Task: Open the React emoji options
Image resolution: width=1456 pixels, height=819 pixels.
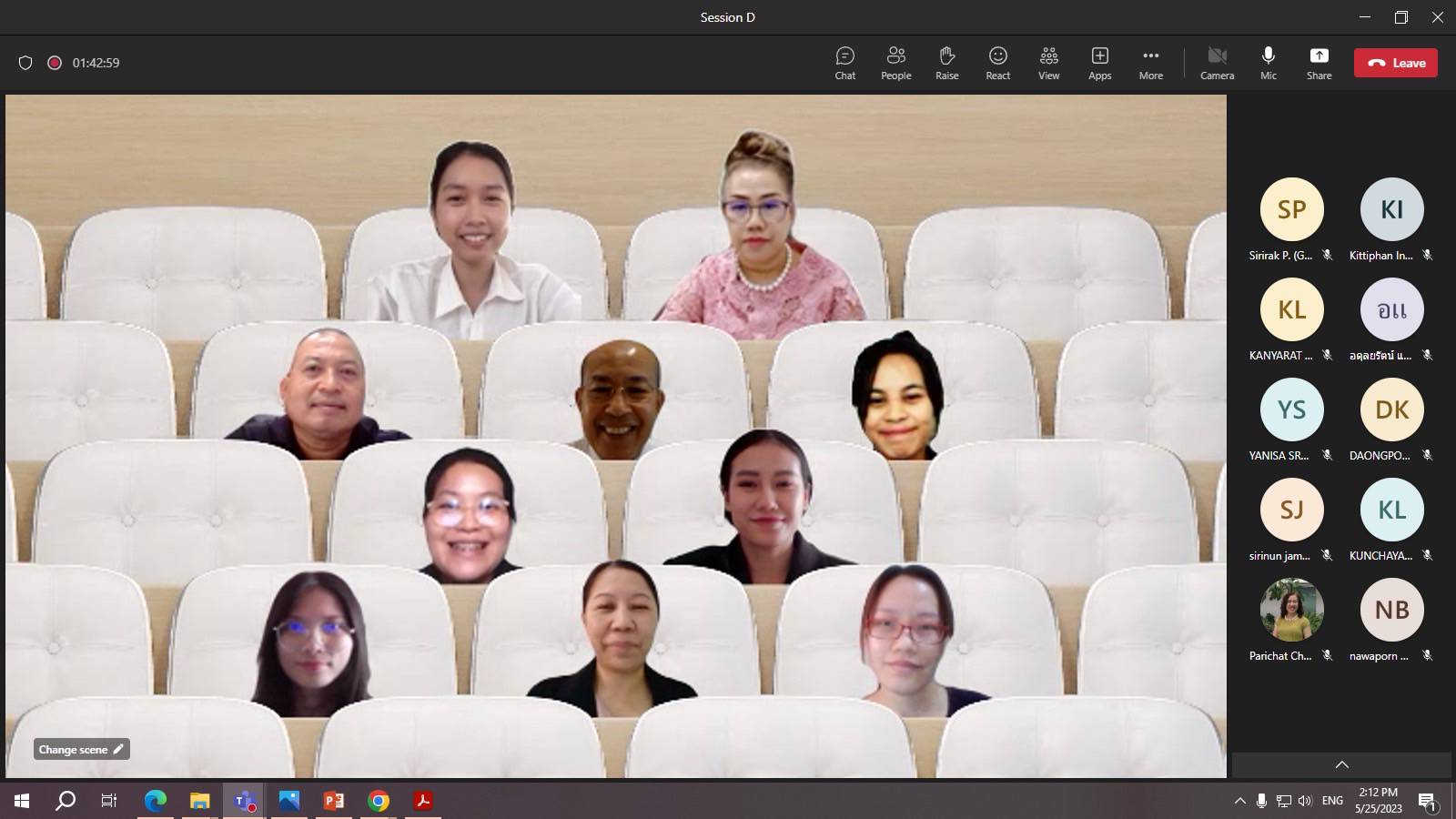Action: pos(997,63)
